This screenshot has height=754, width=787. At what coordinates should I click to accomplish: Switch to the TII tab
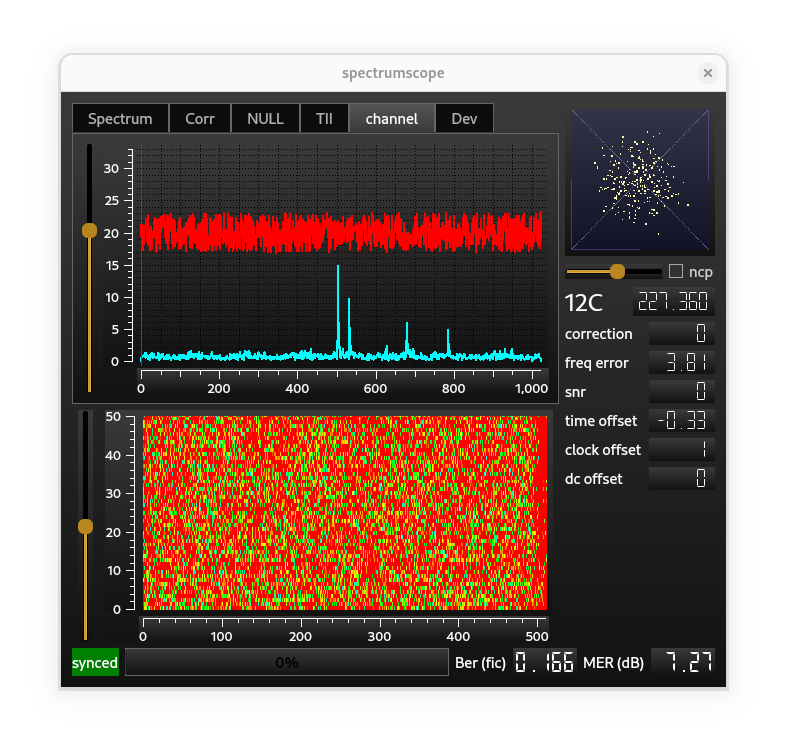coord(324,118)
